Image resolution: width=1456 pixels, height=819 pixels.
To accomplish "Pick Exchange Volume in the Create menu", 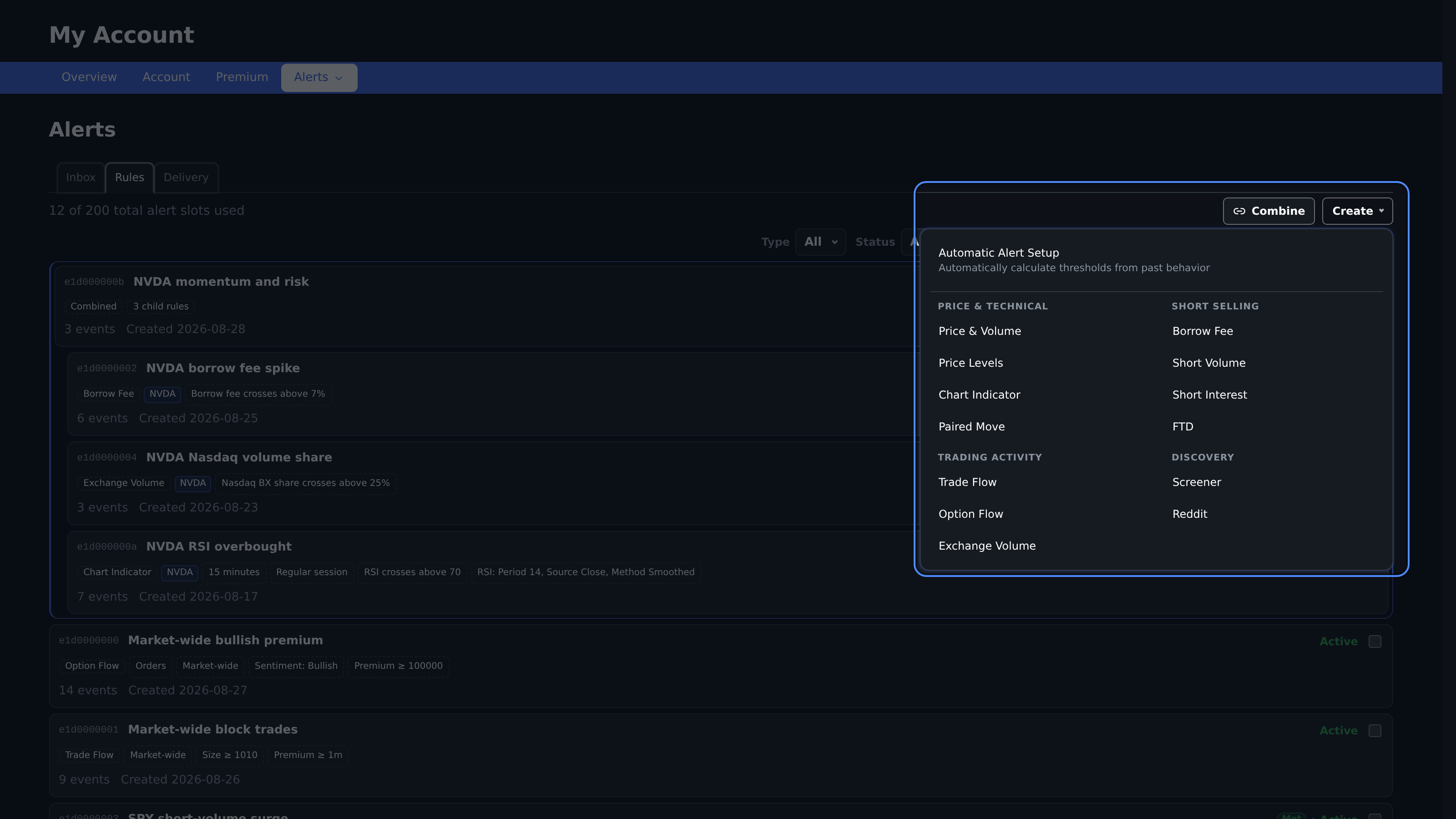I will [x=987, y=546].
